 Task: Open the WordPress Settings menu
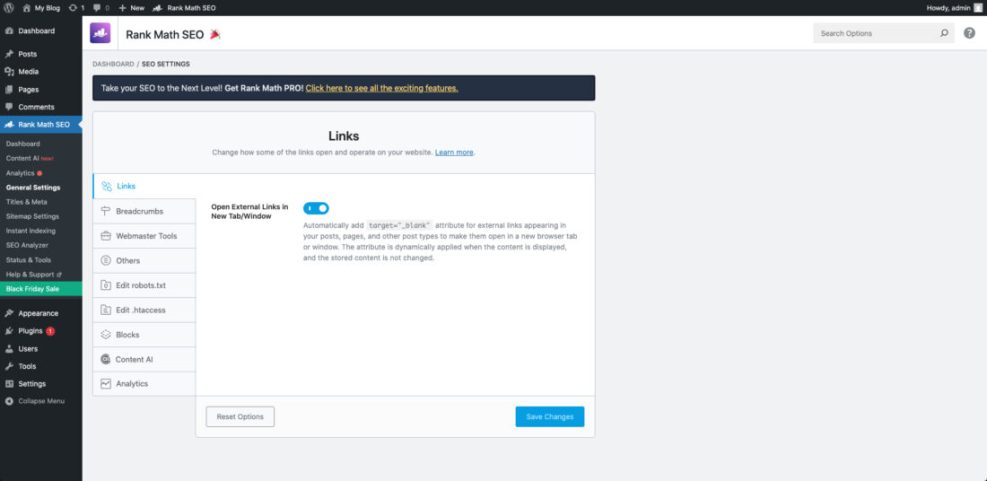tap(41, 384)
